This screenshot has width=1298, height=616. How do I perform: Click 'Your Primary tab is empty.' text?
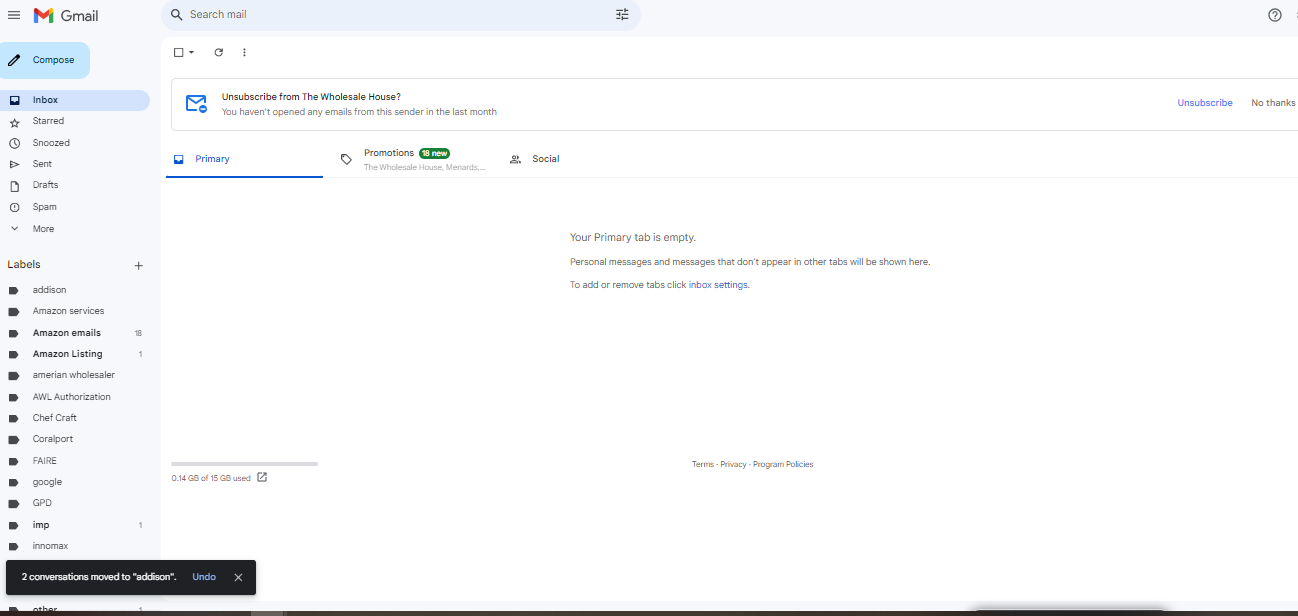[x=633, y=237]
